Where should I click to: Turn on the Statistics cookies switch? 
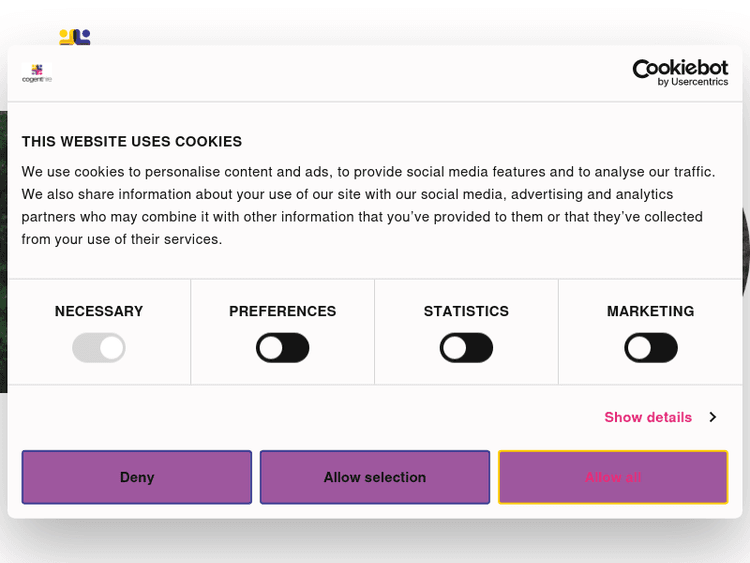pyautogui.click(x=466, y=348)
